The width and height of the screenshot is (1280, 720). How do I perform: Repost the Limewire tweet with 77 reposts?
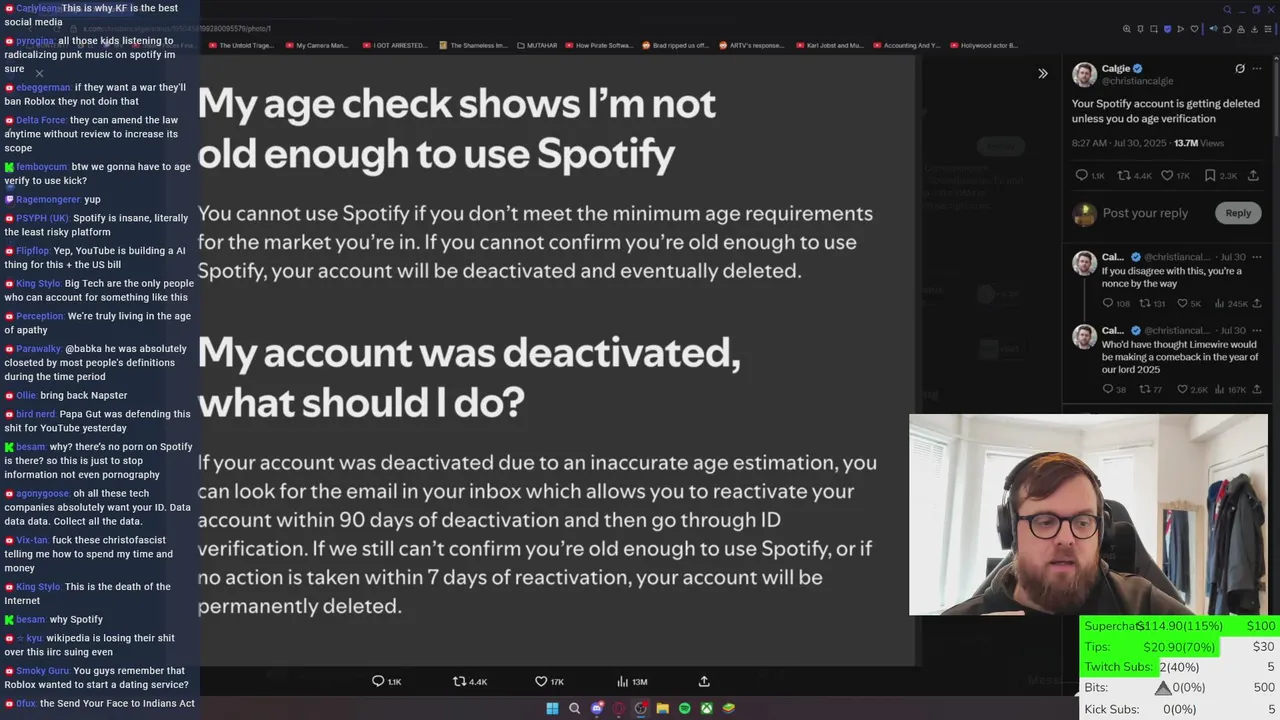(1146, 389)
